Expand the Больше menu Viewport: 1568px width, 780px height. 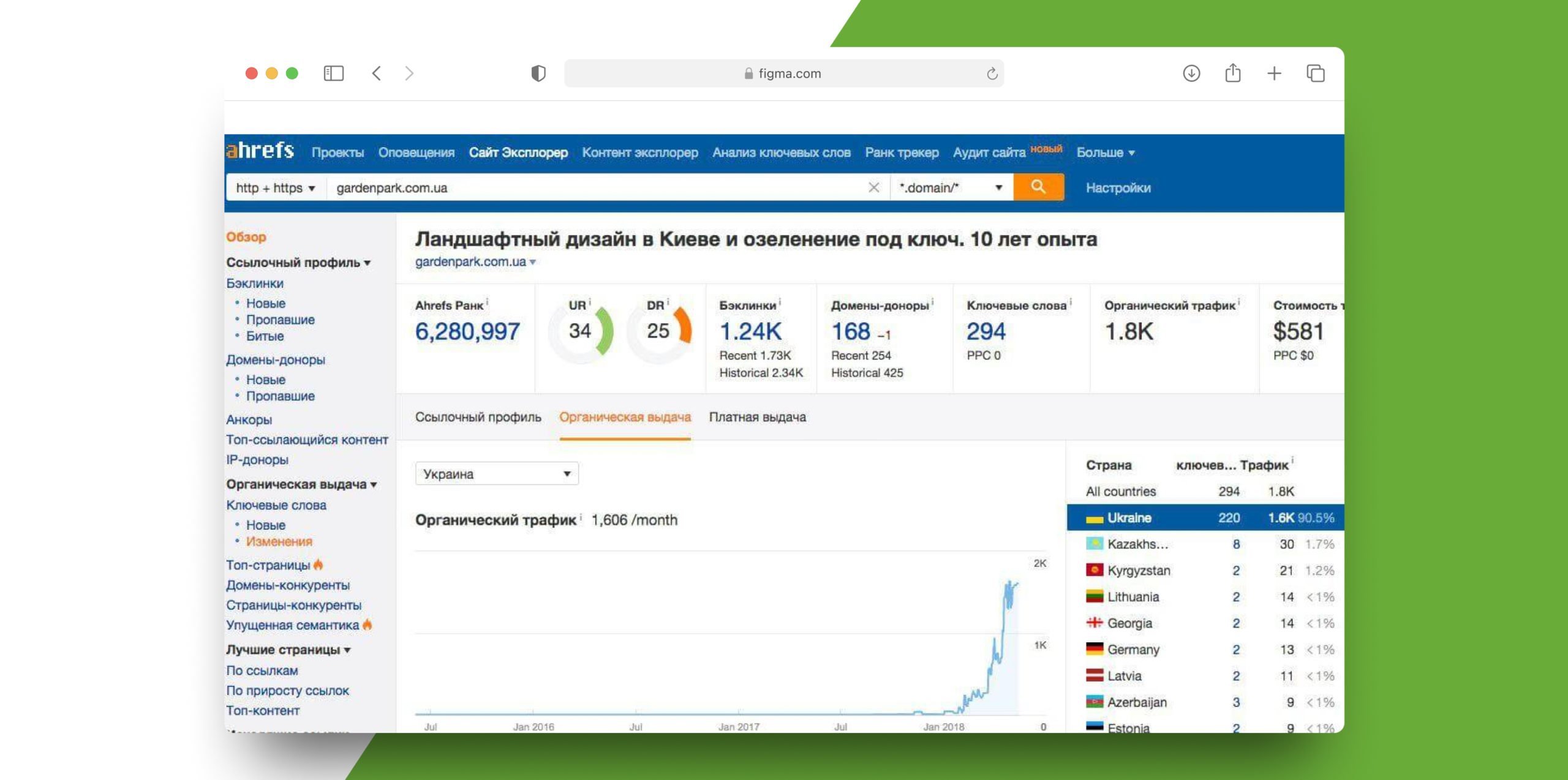pyautogui.click(x=1105, y=152)
